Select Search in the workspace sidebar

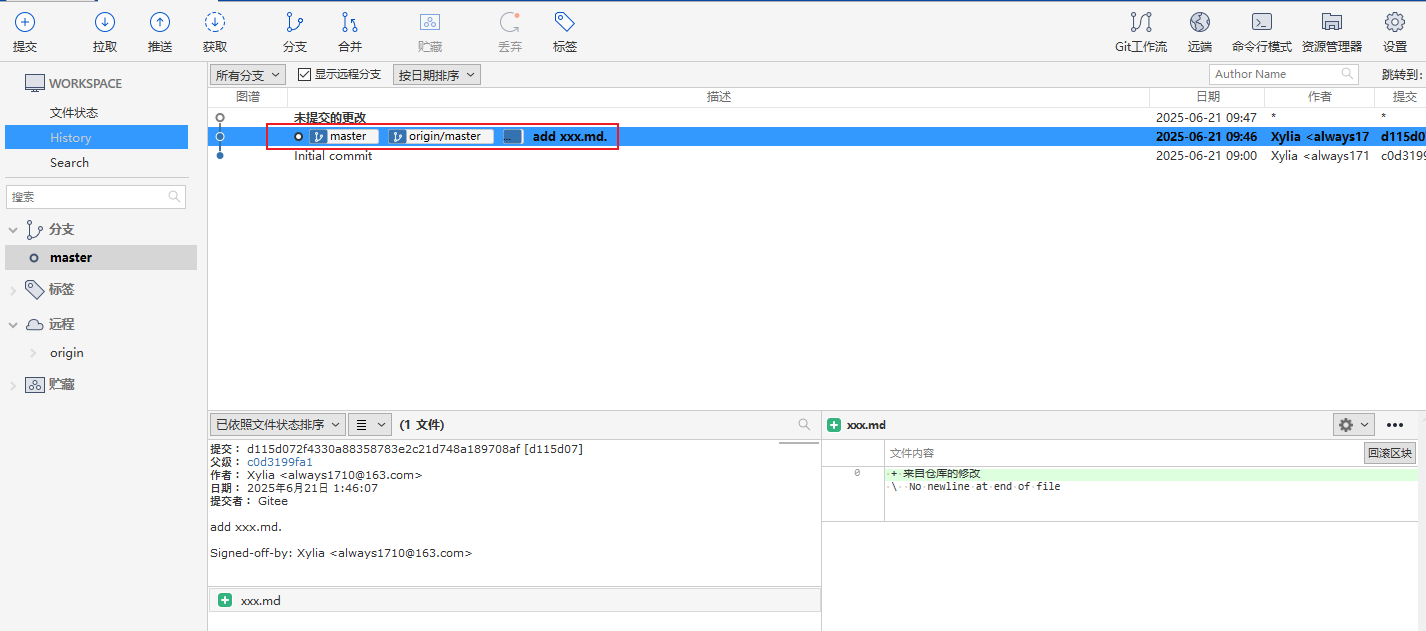69,163
